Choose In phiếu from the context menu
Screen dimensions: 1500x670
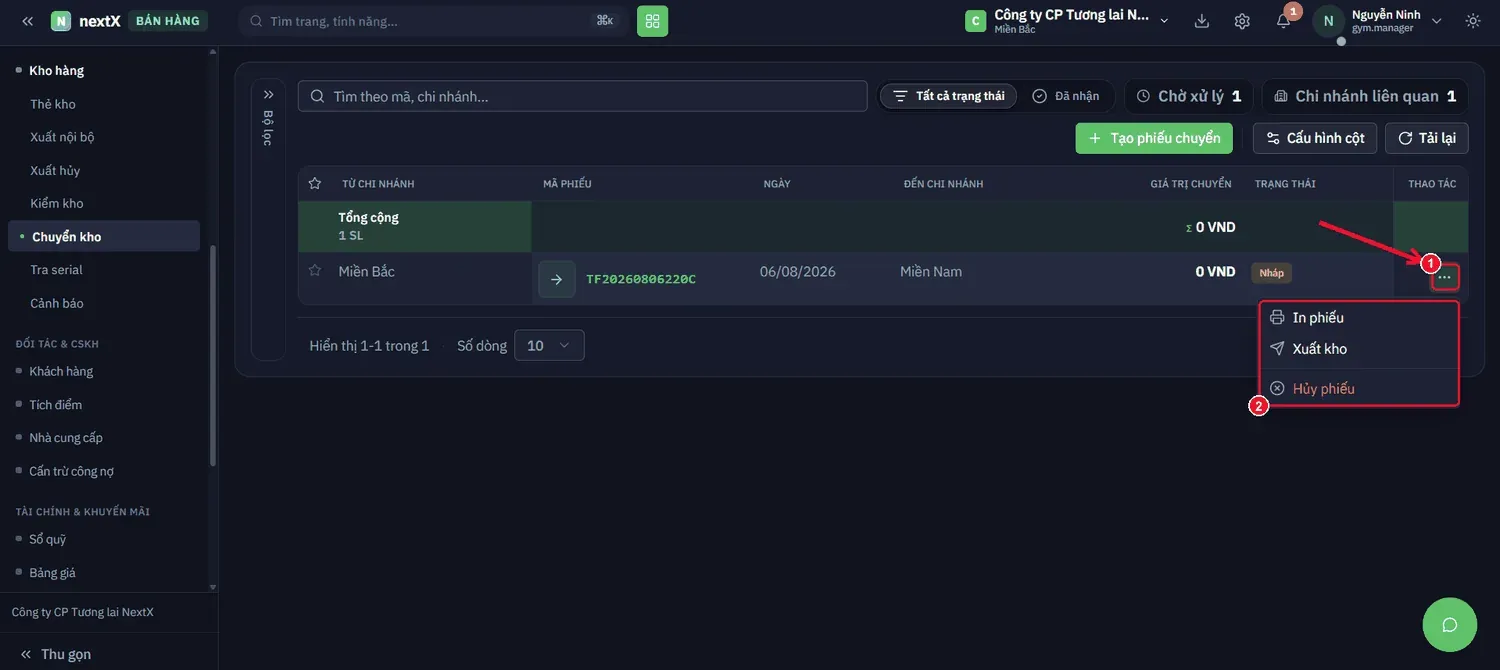coord(1359,318)
